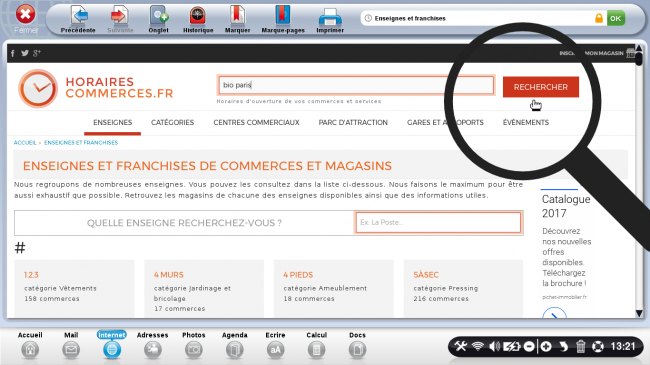This screenshot has width=650, height=365.
Task: Open Adresses contacts in bottom dock
Action: pos(153,350)
